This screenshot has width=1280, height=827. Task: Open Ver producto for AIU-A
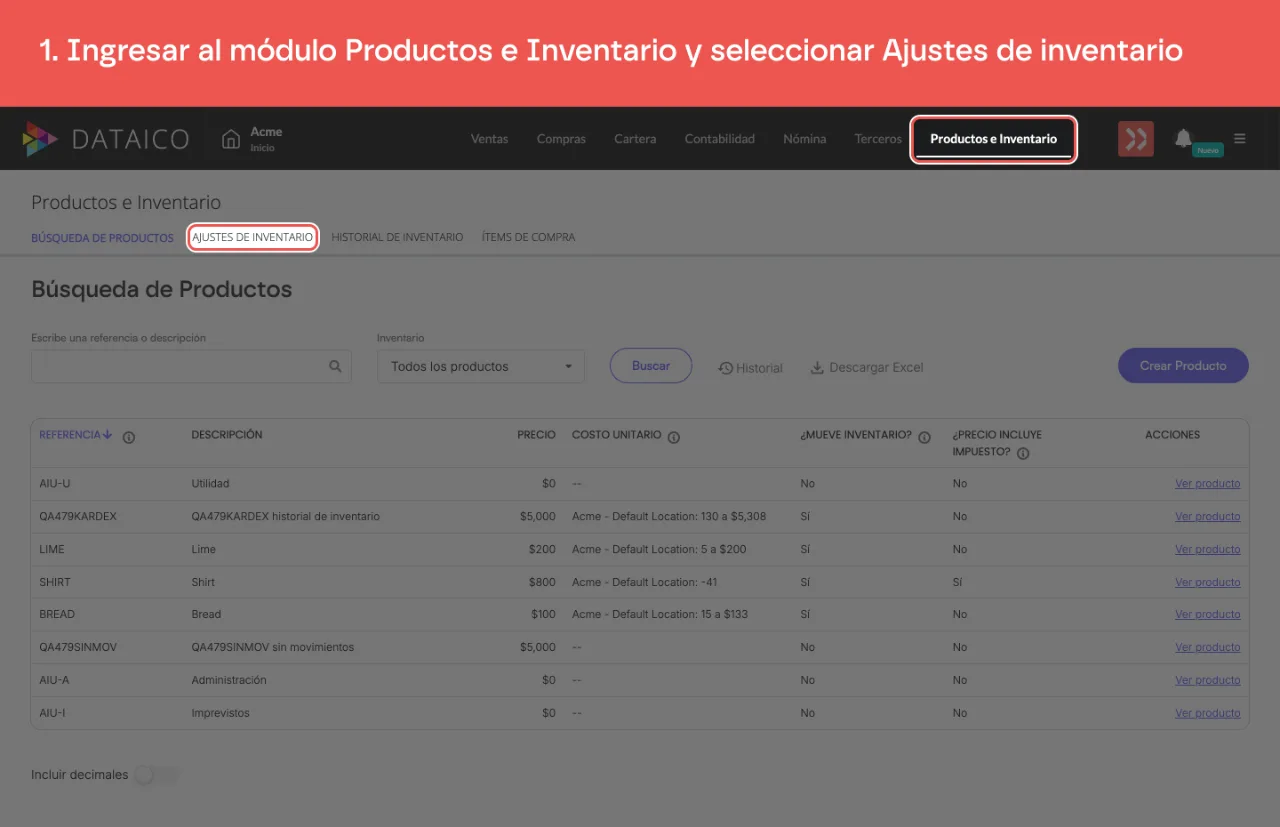point(1207,680)
